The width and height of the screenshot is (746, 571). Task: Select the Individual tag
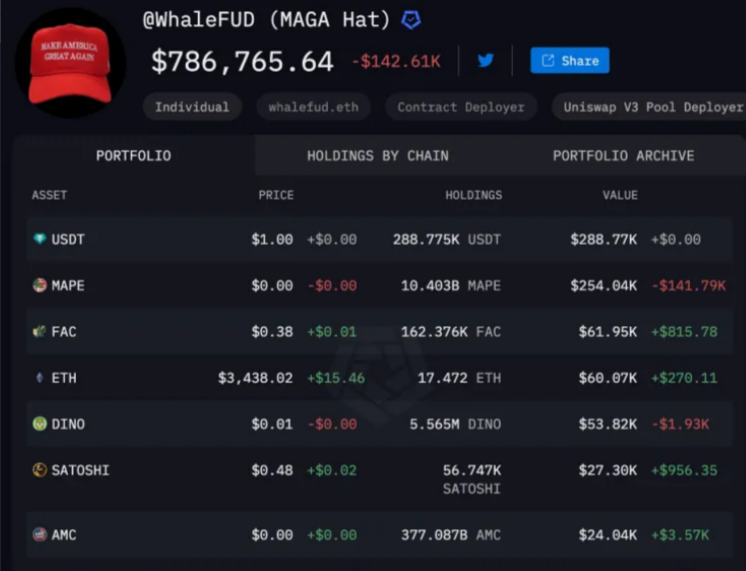coord(192,107)
